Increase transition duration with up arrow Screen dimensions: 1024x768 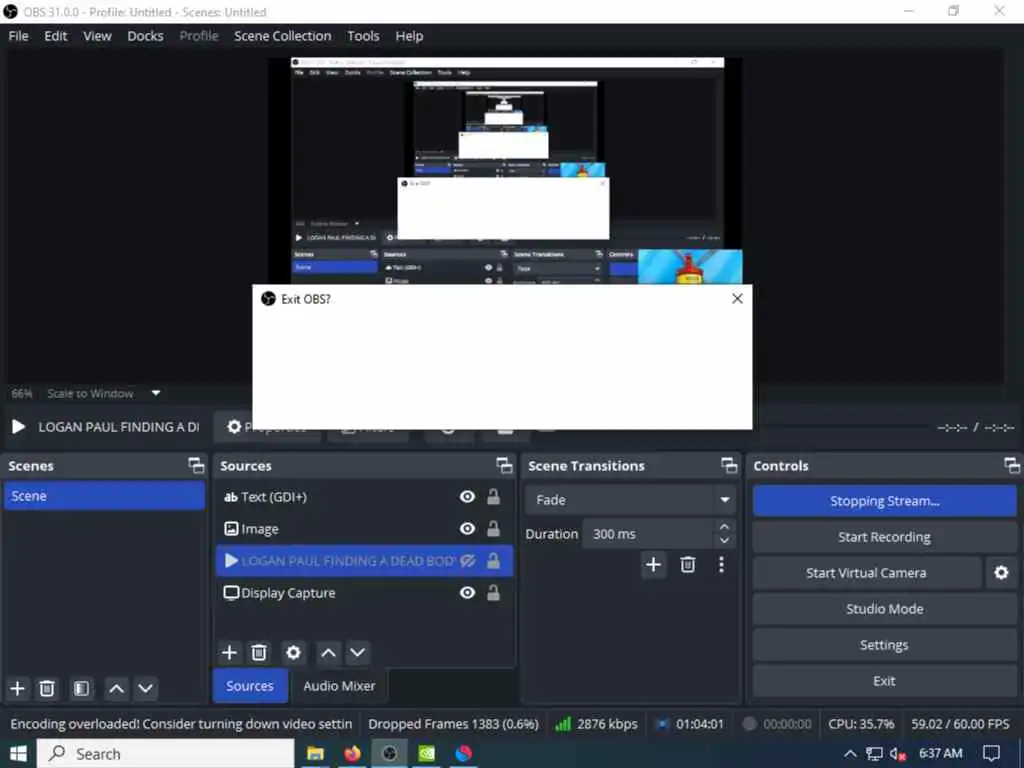pyautogui.click(x=724, y=526)
